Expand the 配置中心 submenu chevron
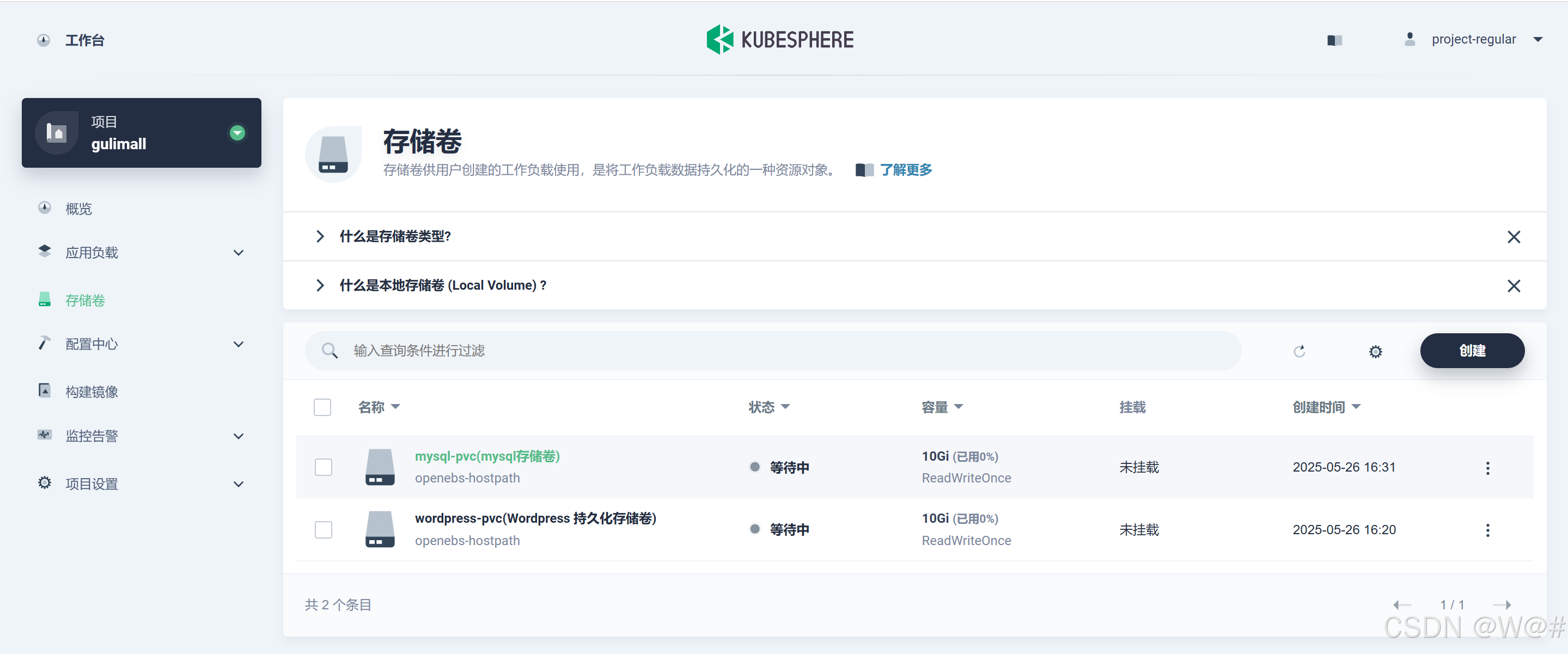The image size is (1568, 654). [x=239, y=344]
